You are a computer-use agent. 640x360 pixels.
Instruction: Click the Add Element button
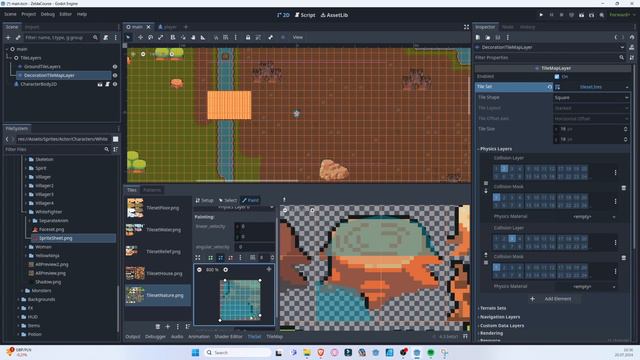pyautogui.click(x=554, y=299)
